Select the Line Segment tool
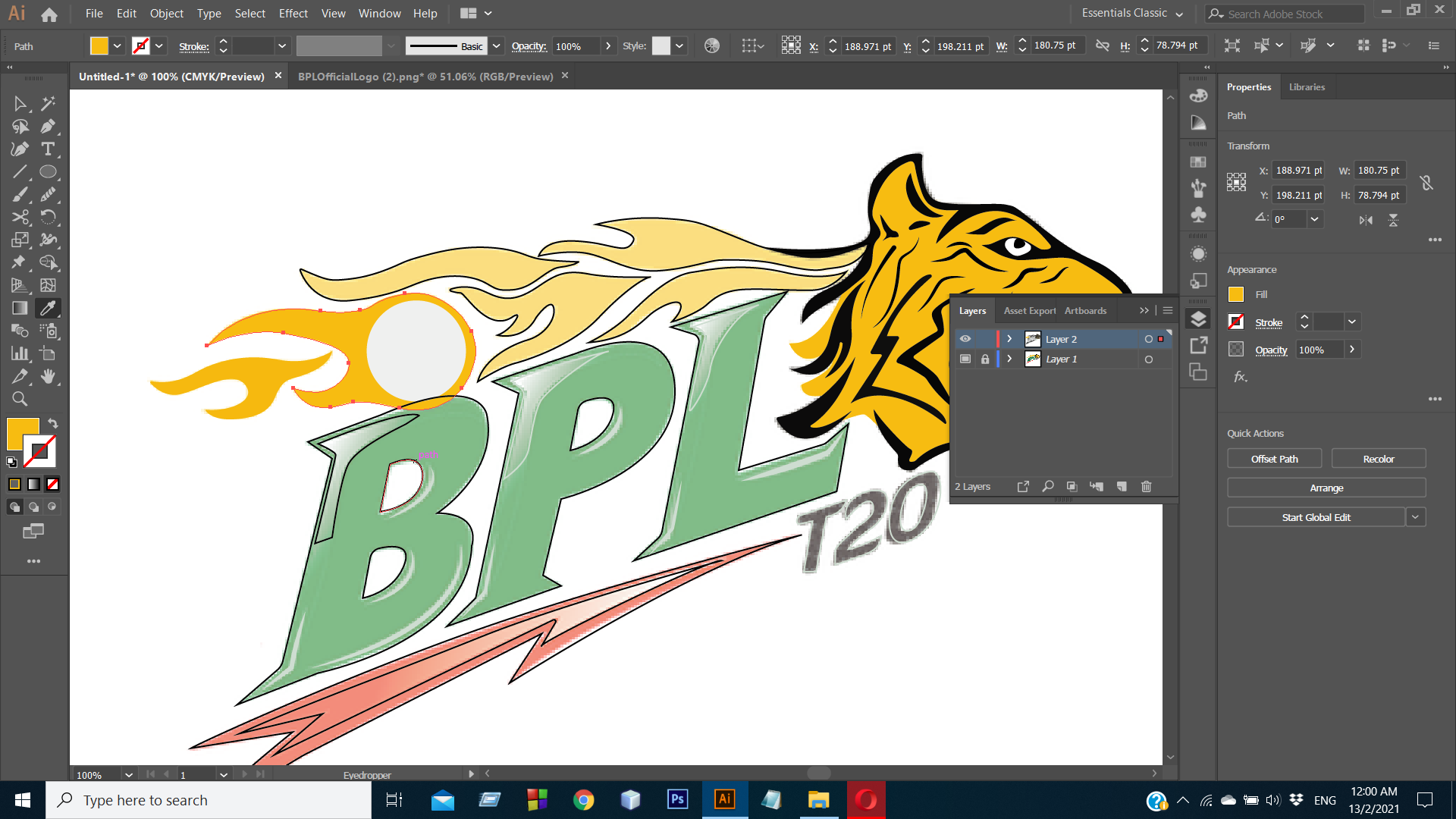 [x=20, y=172]
